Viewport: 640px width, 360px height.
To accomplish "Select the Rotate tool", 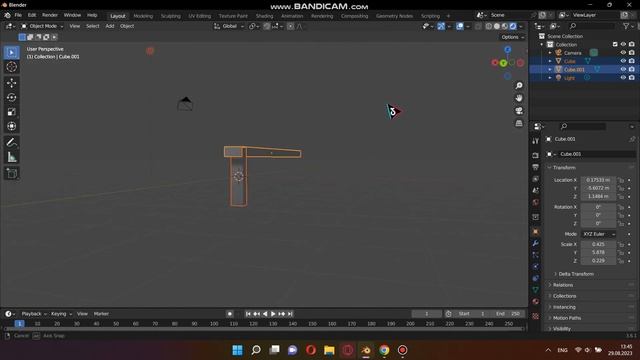I will tap(11, 97).
